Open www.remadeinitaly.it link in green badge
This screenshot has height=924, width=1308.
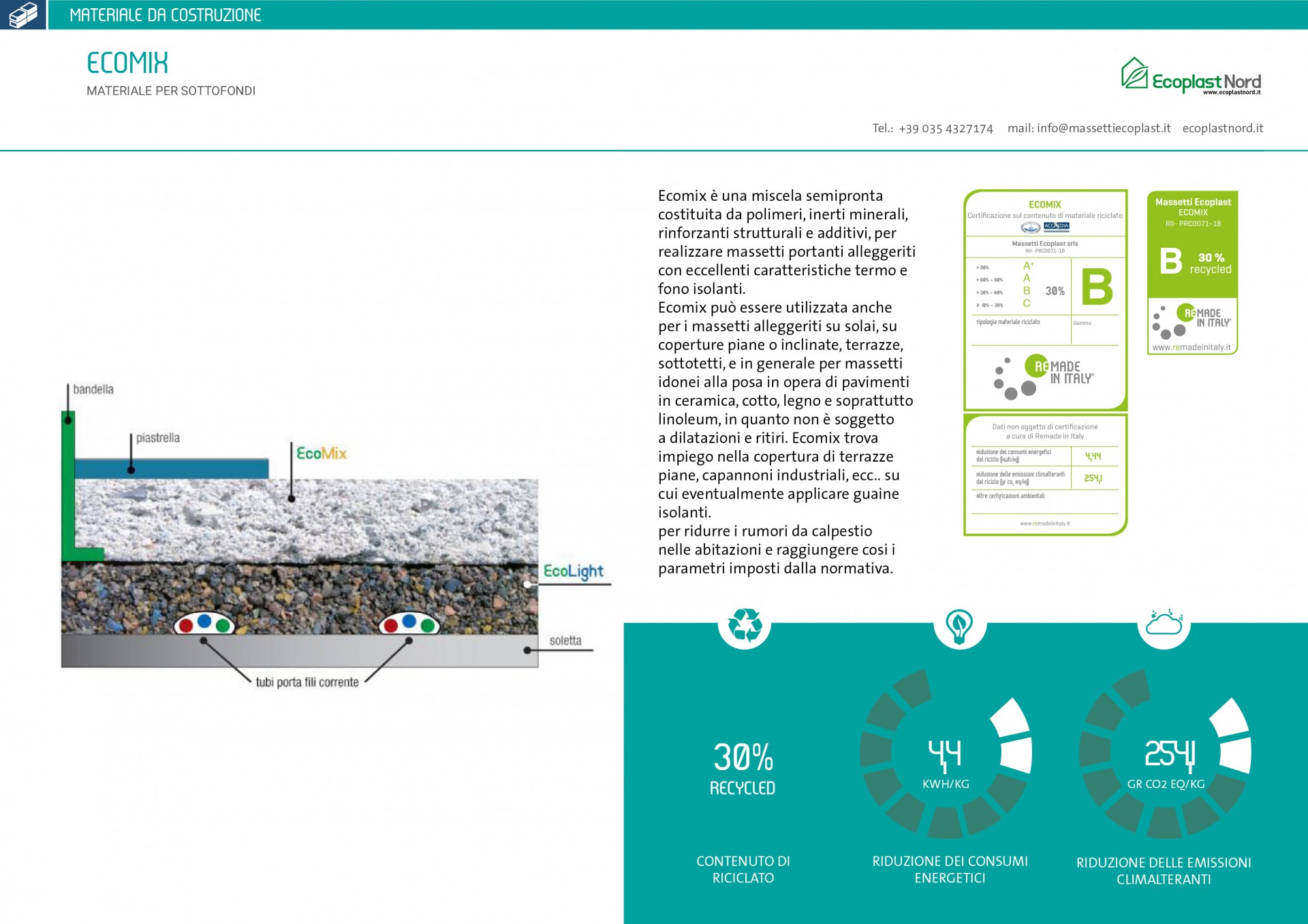coord(1192,347)
